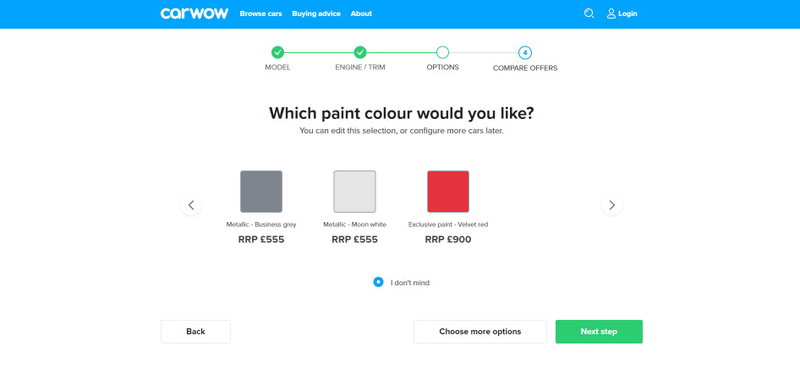The height and width of the screenshot is (368, 800).
Task: Click the Options step circle
Action: (x=442, y=52)
